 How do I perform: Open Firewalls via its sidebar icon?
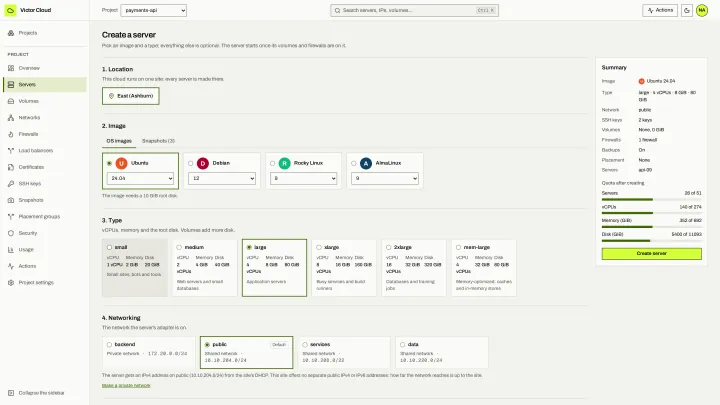pyautogui.click(x=11, y=134)
